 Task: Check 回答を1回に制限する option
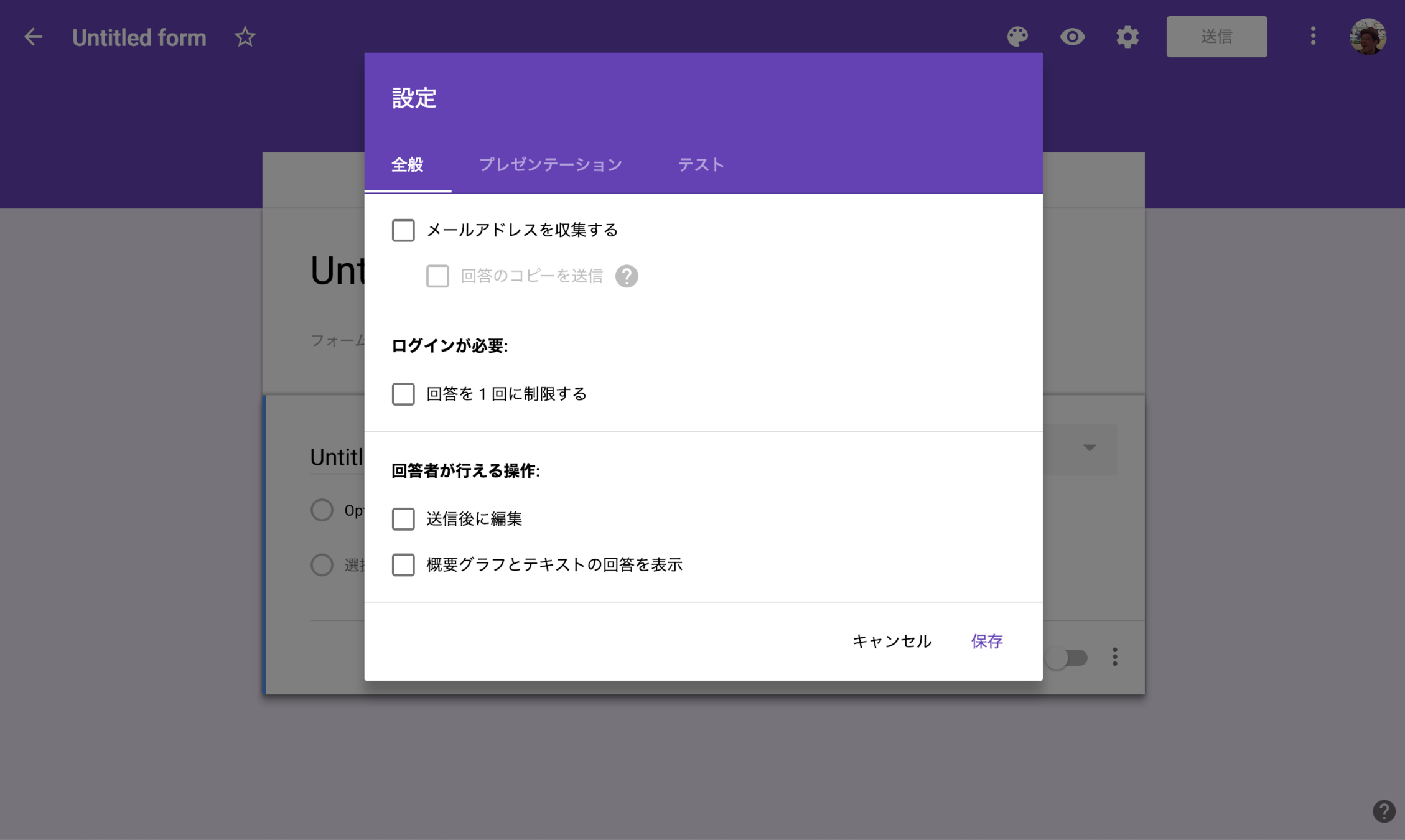point(403,394)
